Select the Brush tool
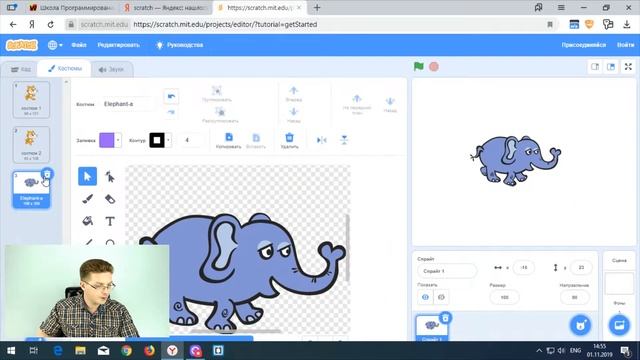Screen dimensions: 640x360 pos(87,199)
